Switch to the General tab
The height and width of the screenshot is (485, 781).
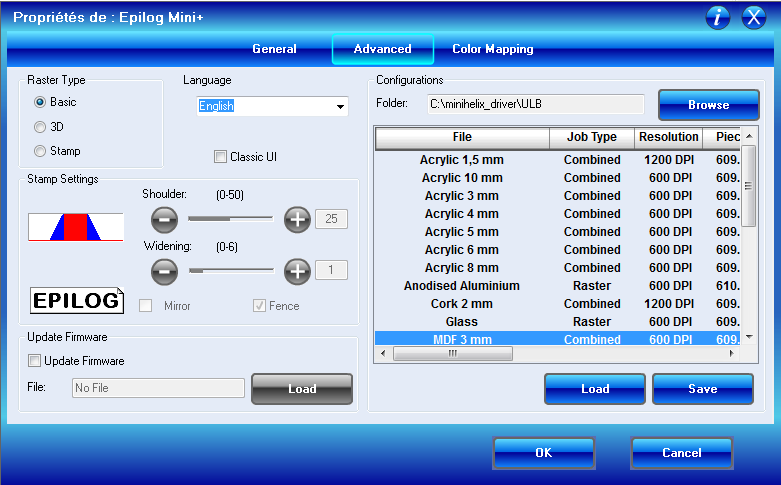(274, 49)
